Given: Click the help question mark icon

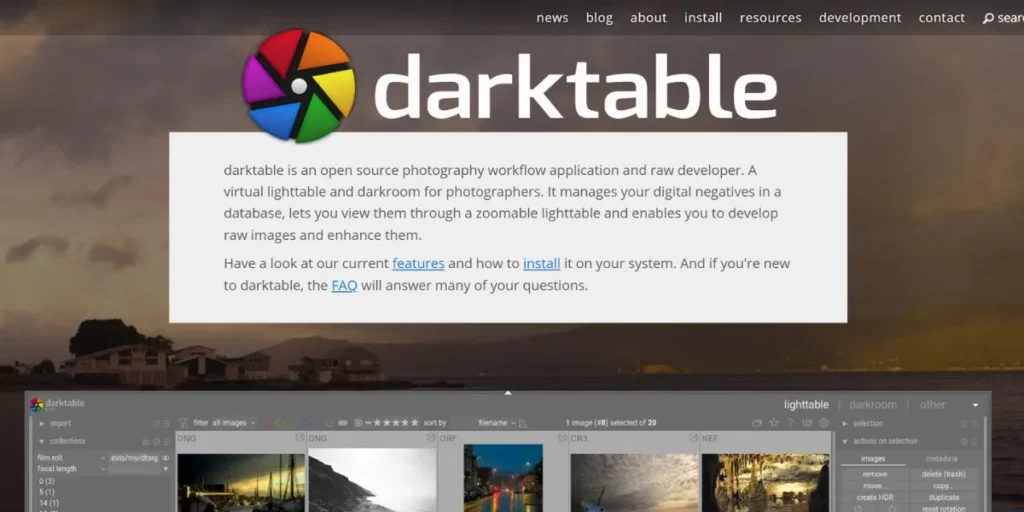Looking at the screenshot, I should (x=790, y=423).
